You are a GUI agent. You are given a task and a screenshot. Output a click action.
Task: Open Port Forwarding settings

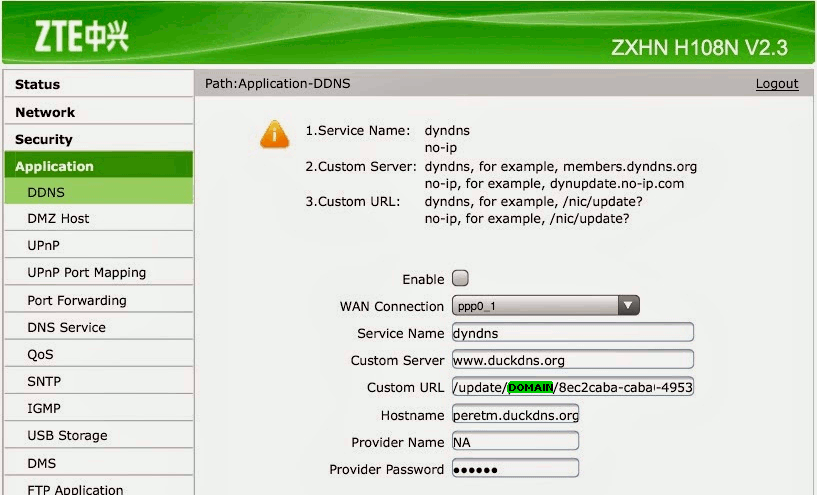[77, 300]
